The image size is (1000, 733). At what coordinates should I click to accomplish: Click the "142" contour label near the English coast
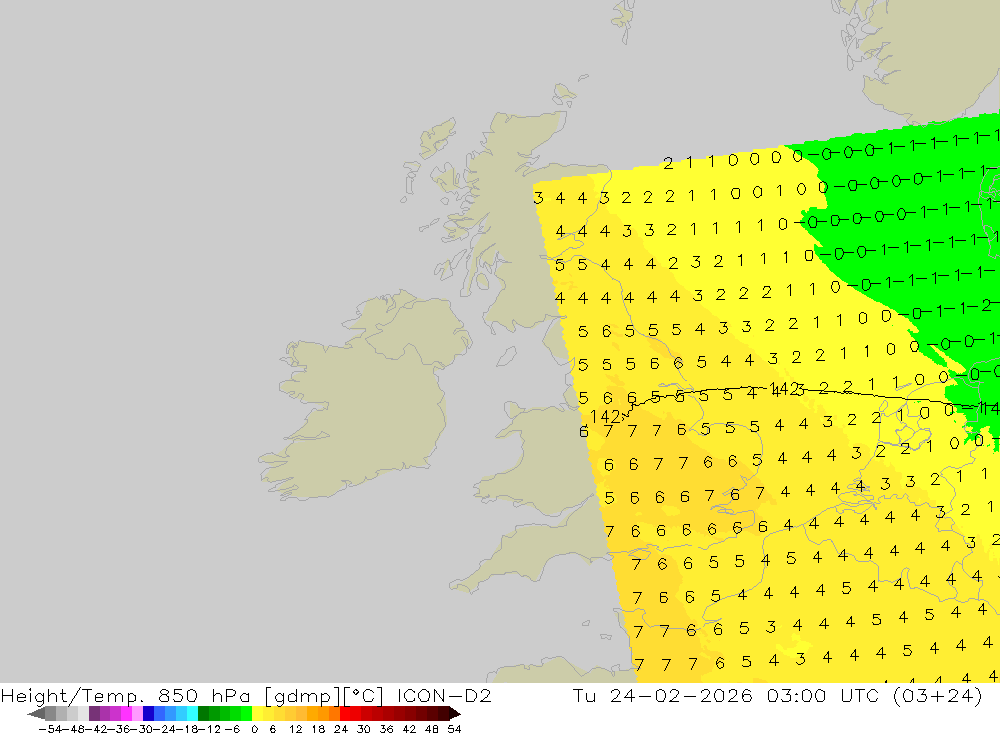click(605, 417)
